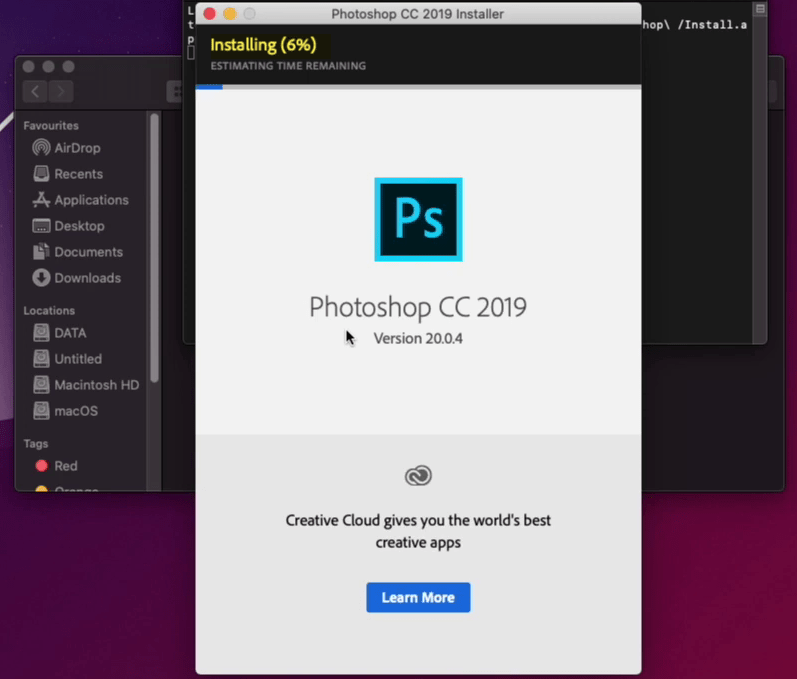Click the installation progress bar
797x679 pixels.
tap(418, 87)
